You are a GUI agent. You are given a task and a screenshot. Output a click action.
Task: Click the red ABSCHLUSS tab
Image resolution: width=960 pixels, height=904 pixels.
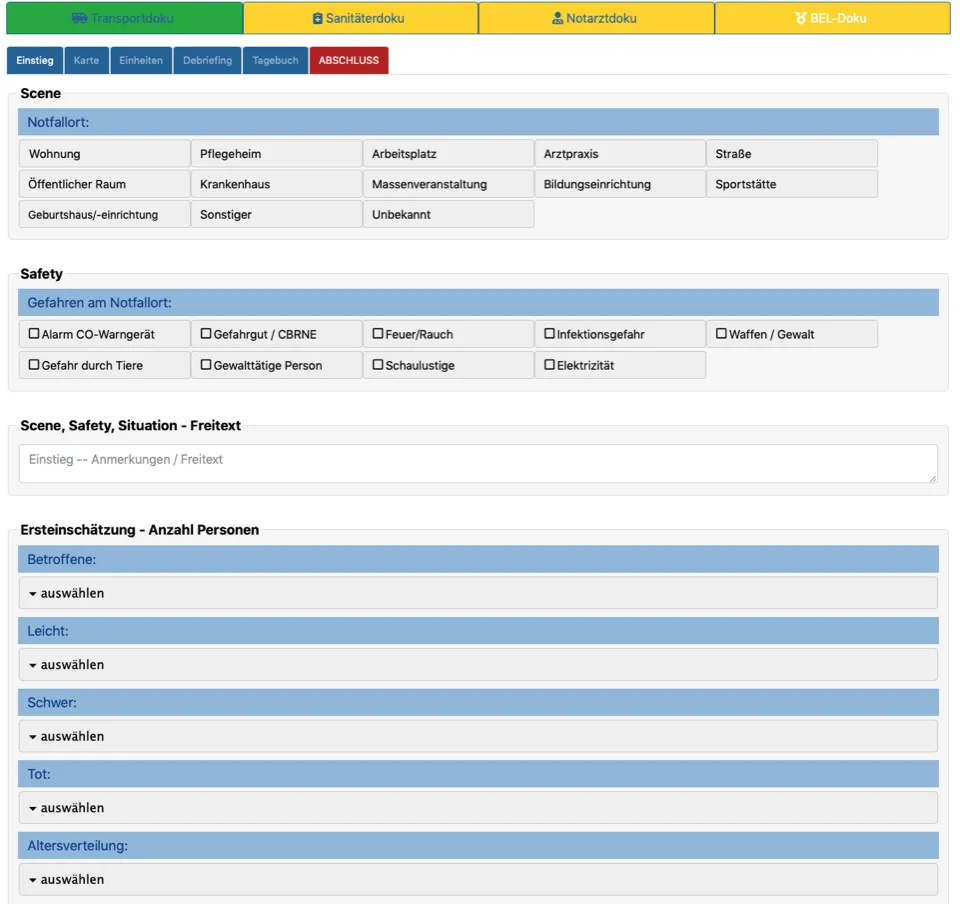(x=348, y=60)
